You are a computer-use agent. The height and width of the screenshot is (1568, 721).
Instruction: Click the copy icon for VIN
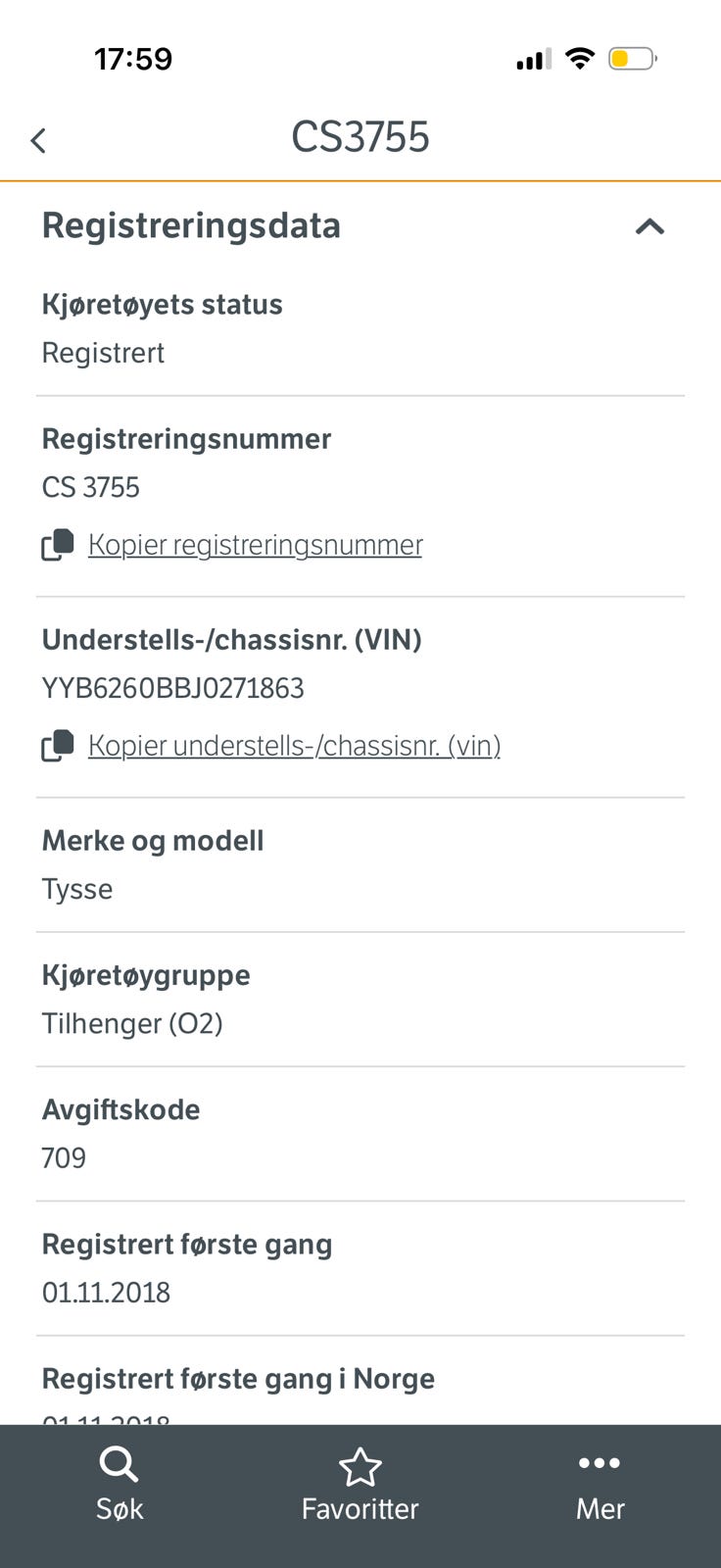click(x=58, y=746)
